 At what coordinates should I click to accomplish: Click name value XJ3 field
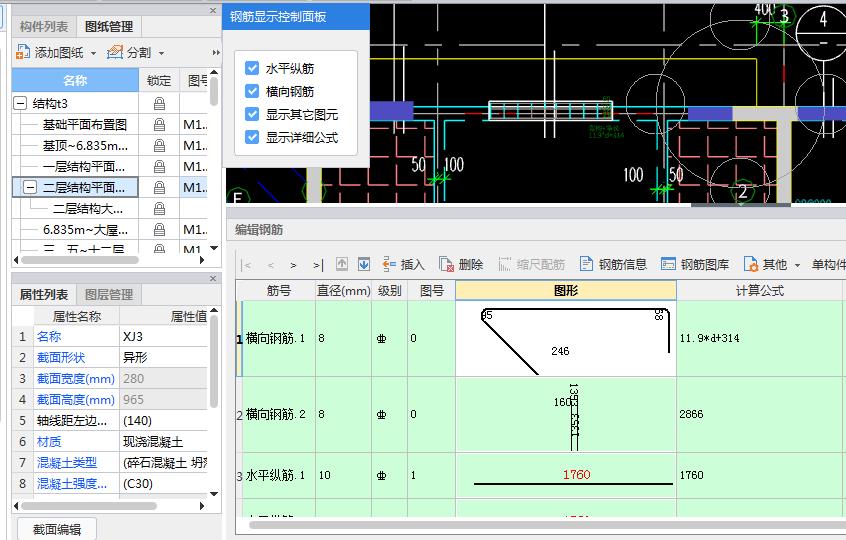point(163,336)
